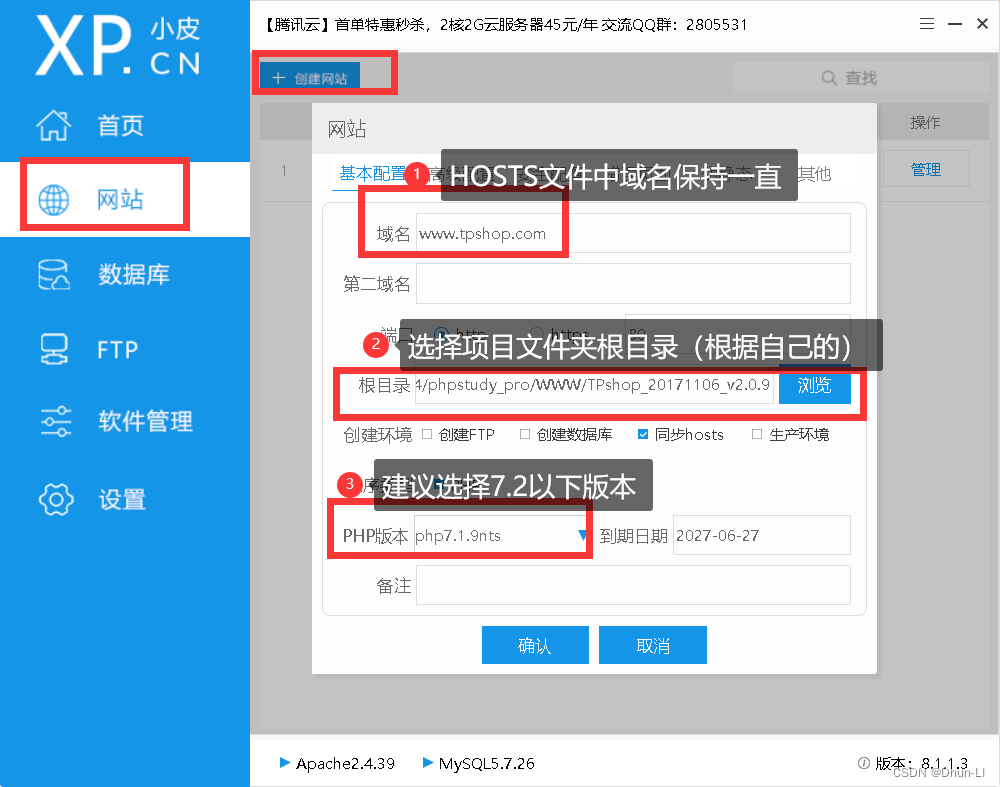Open the hamburger menu icon in title bar

(x=927, y=24)
